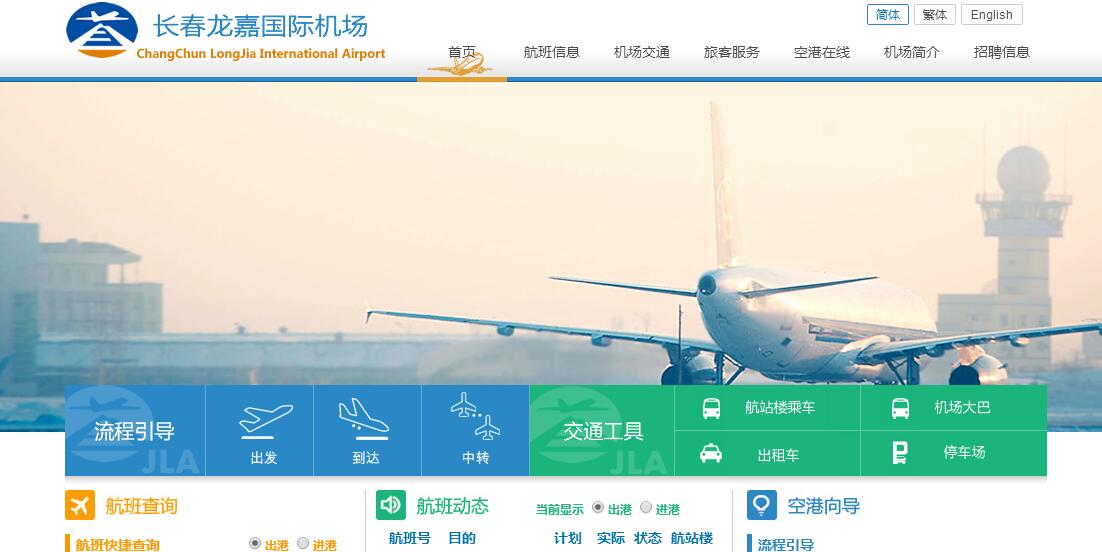Click the 航班查询 section heading
1102x552 pixels.
(x=141, y=506)
